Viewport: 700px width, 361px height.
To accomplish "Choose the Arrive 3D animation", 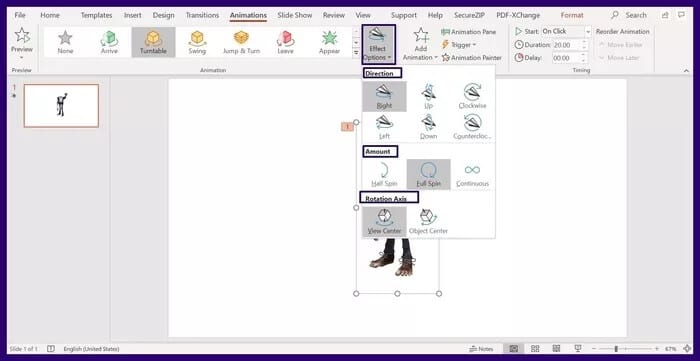I will tap(109, 42).
